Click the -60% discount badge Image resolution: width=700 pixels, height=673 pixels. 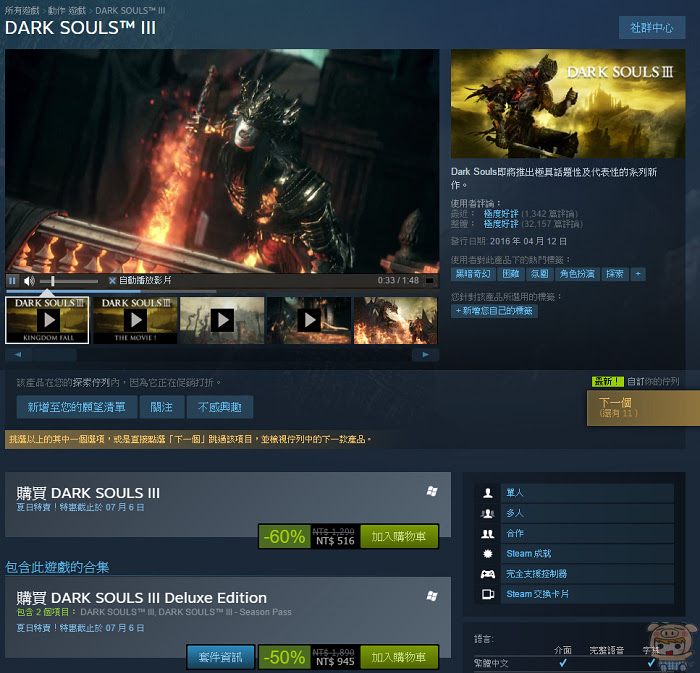click(x=284, y=536)
